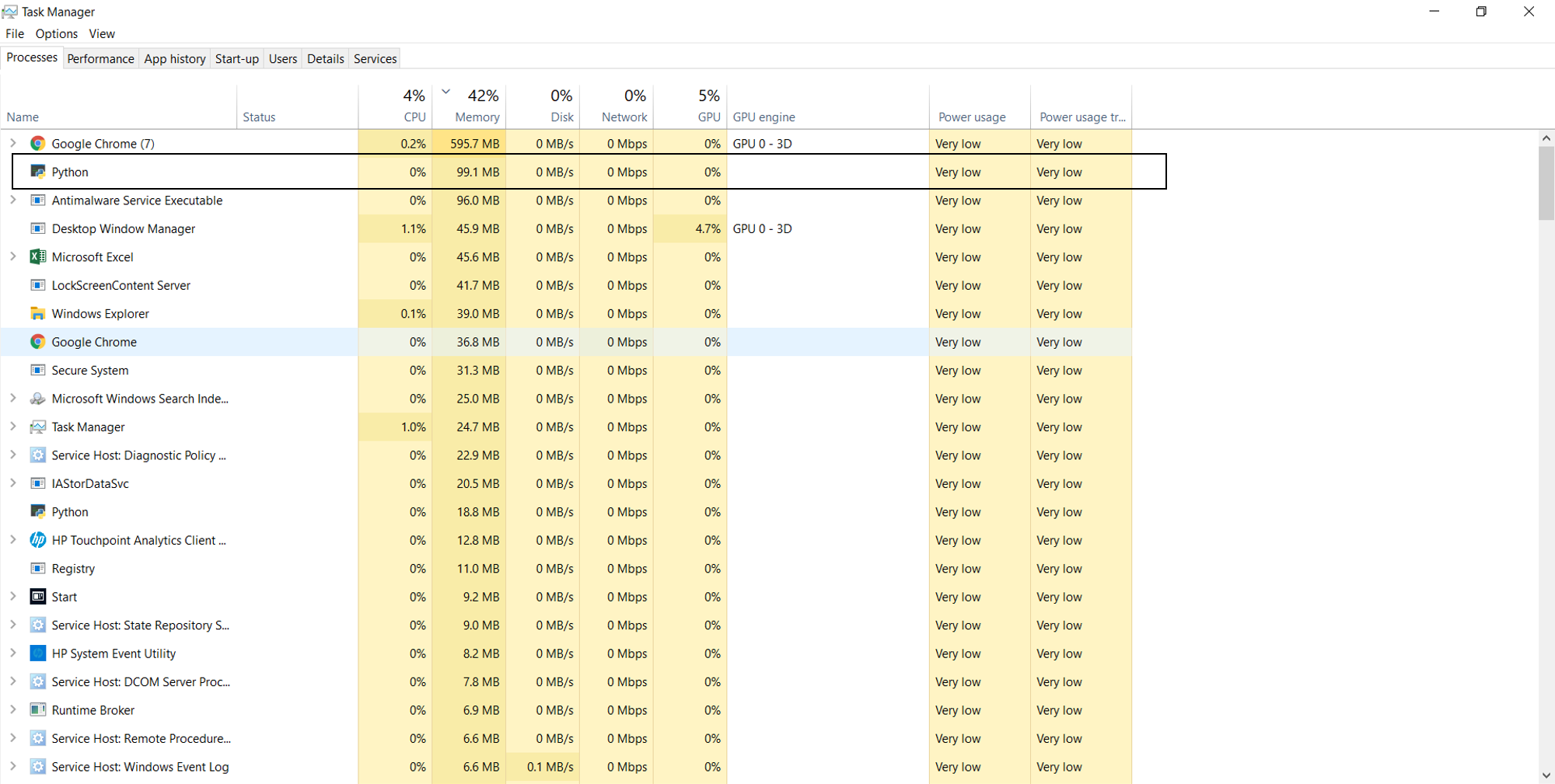Sort processes by the Name column
1555x784 pixels.
tap(119, 106)
